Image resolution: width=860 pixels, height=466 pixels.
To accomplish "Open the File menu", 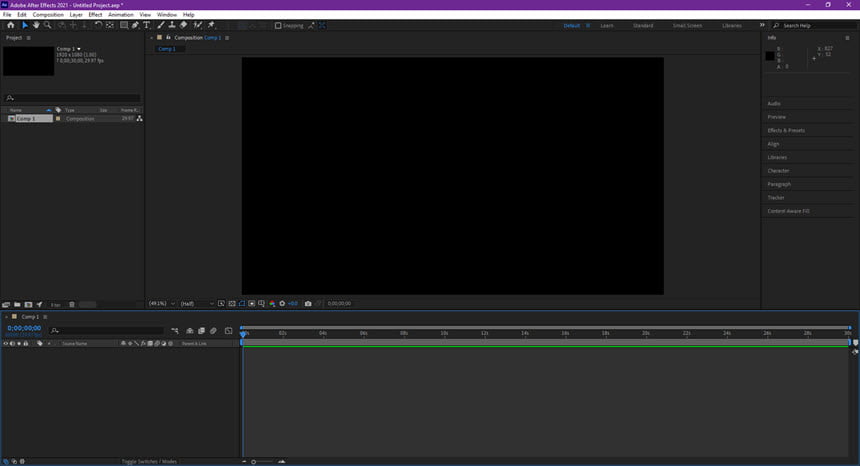I will pos(7,15).
